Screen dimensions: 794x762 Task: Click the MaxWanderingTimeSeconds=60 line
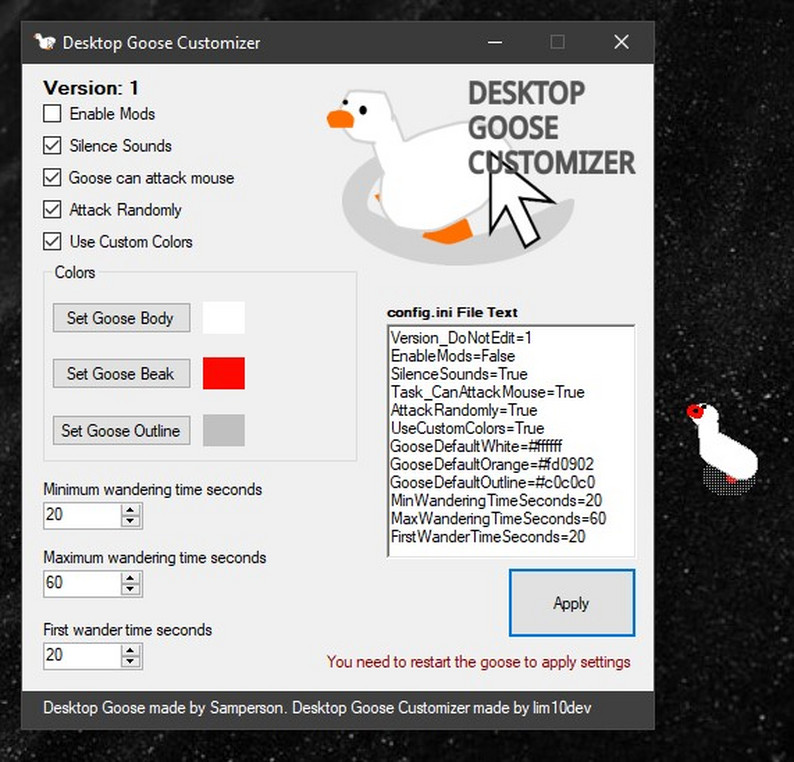[498, 518]
